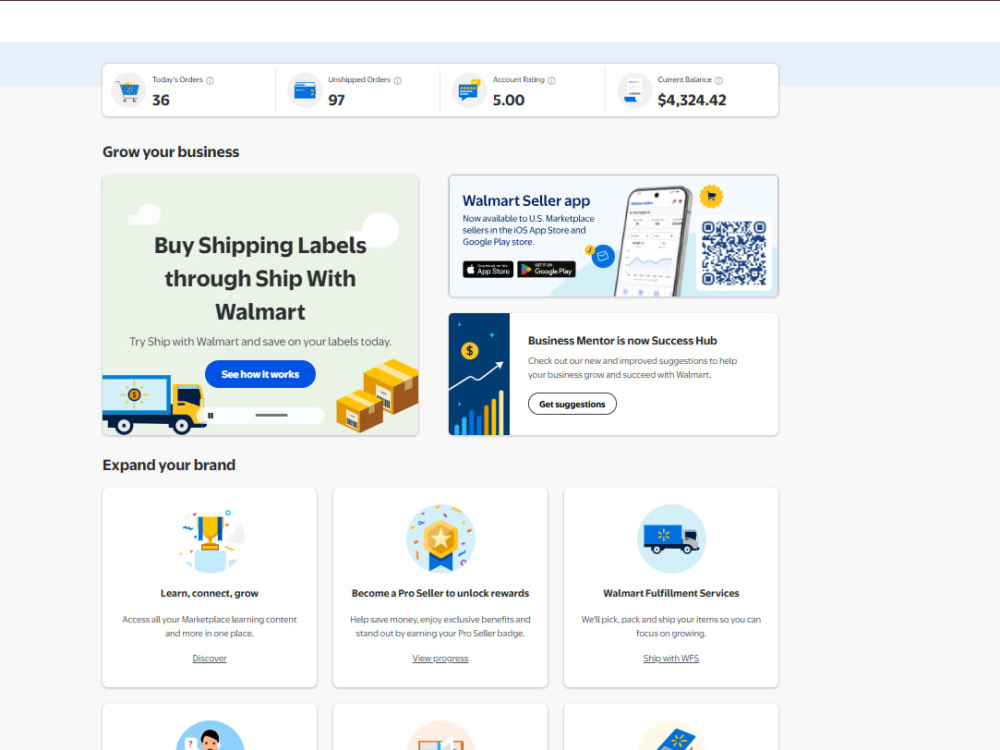
Task: Click the carousel slide indicator bar
Action: coord(272,415)
